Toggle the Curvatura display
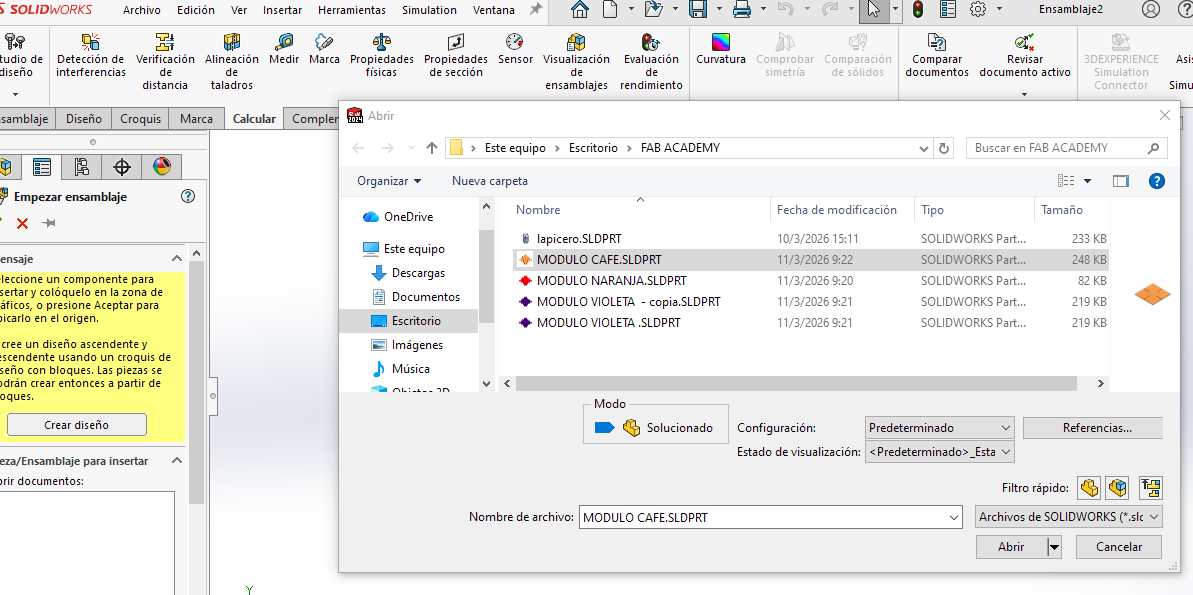The image size is (1193, 595). click(721, 49)
